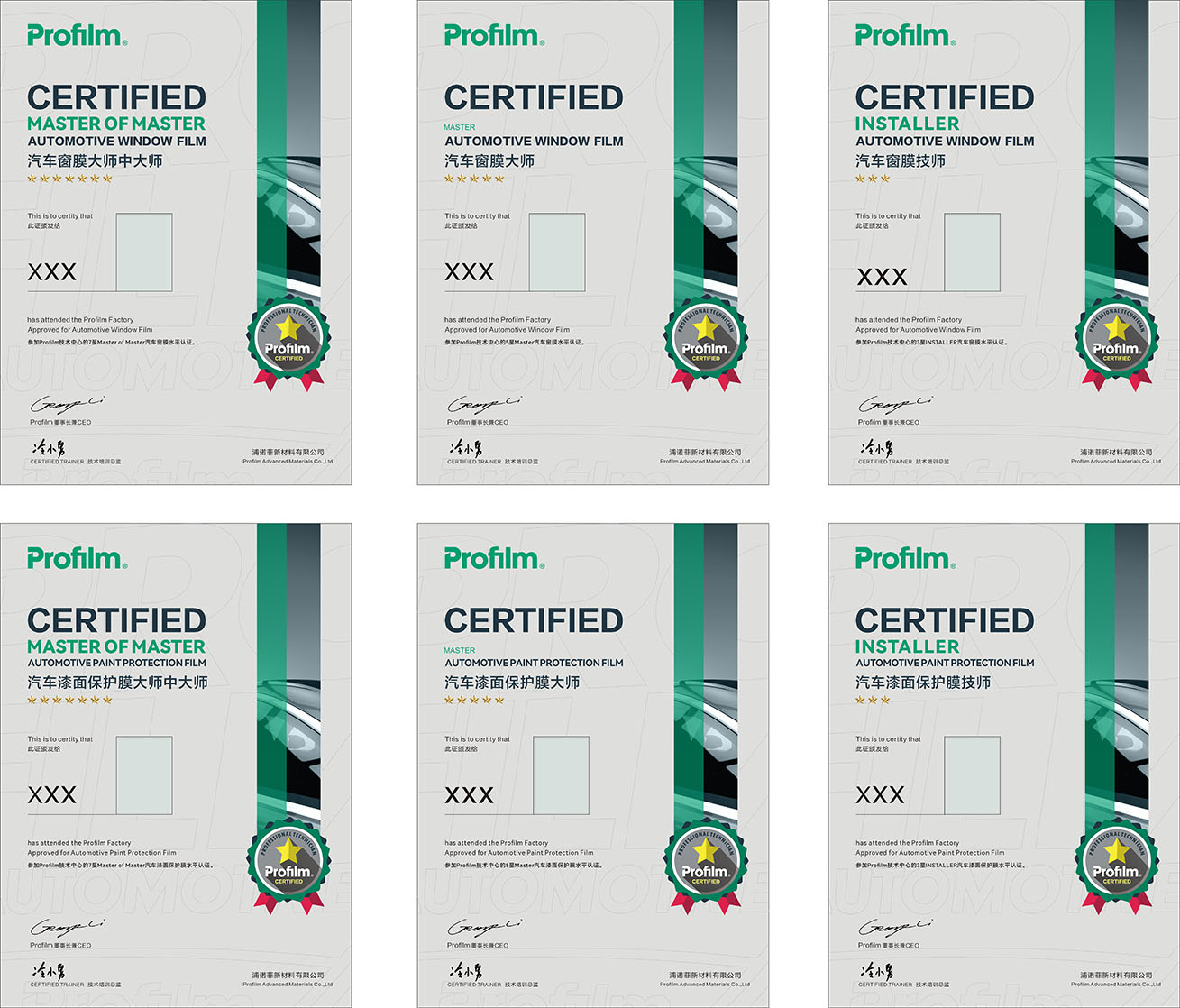Click the Chinese title 汽车窗膜技师
1180x1008 pixels.
pyautogui.click(x=901, y=160)
